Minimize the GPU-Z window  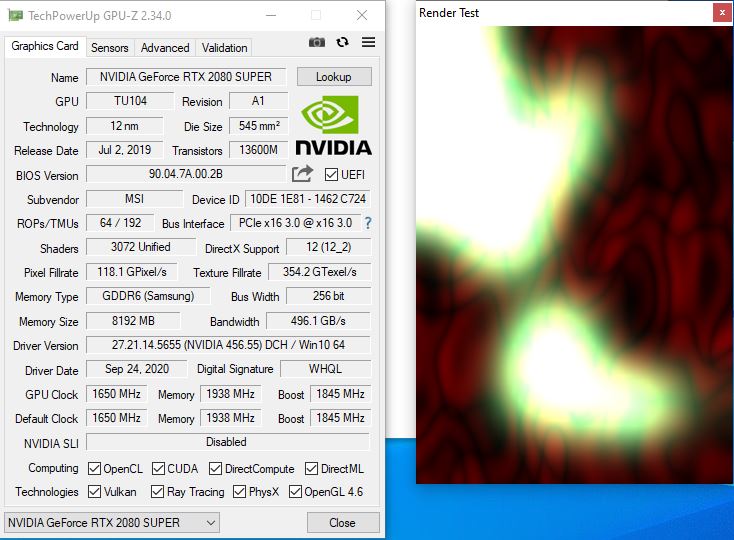(271, 15)
